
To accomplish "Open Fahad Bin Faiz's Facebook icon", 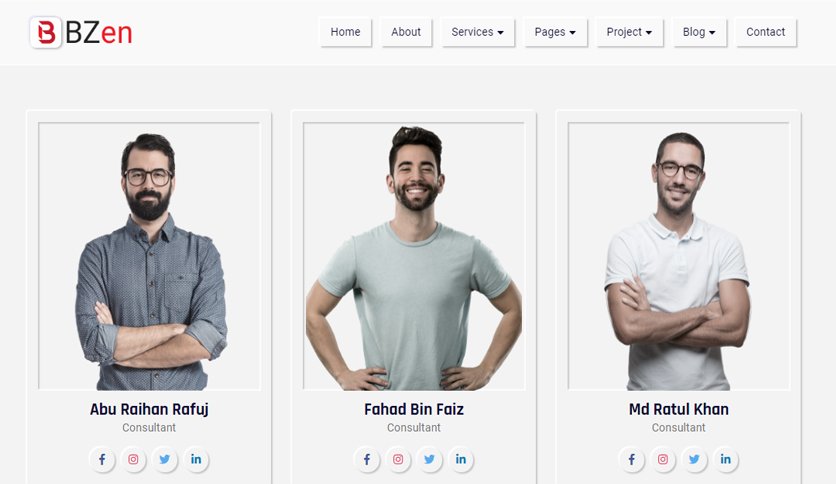I will click(x=367, y=459).
